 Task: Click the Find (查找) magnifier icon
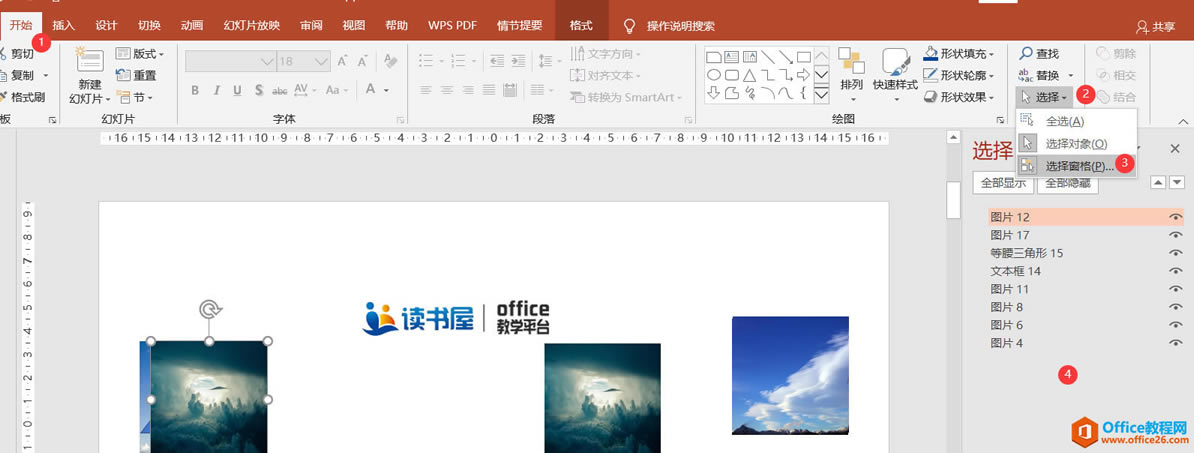pos(1026,53)
